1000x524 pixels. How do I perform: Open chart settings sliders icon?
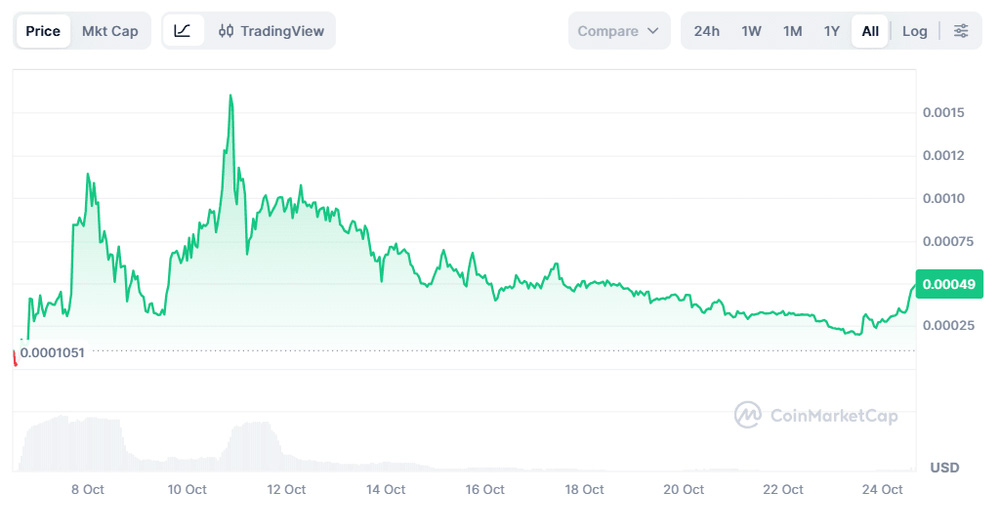coord(961,31)
